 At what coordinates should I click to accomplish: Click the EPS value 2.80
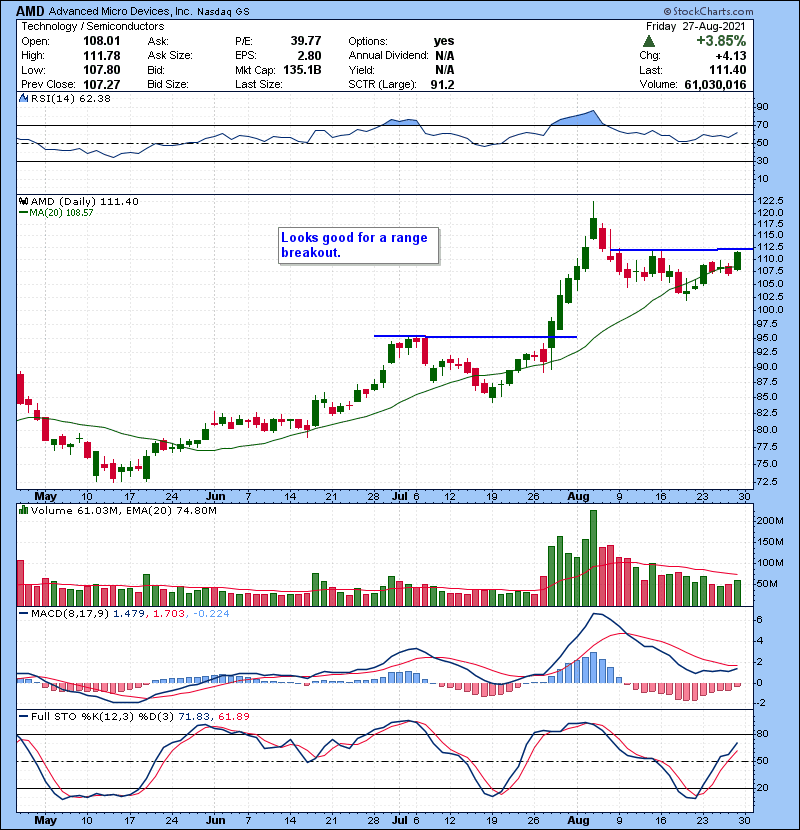310,56
